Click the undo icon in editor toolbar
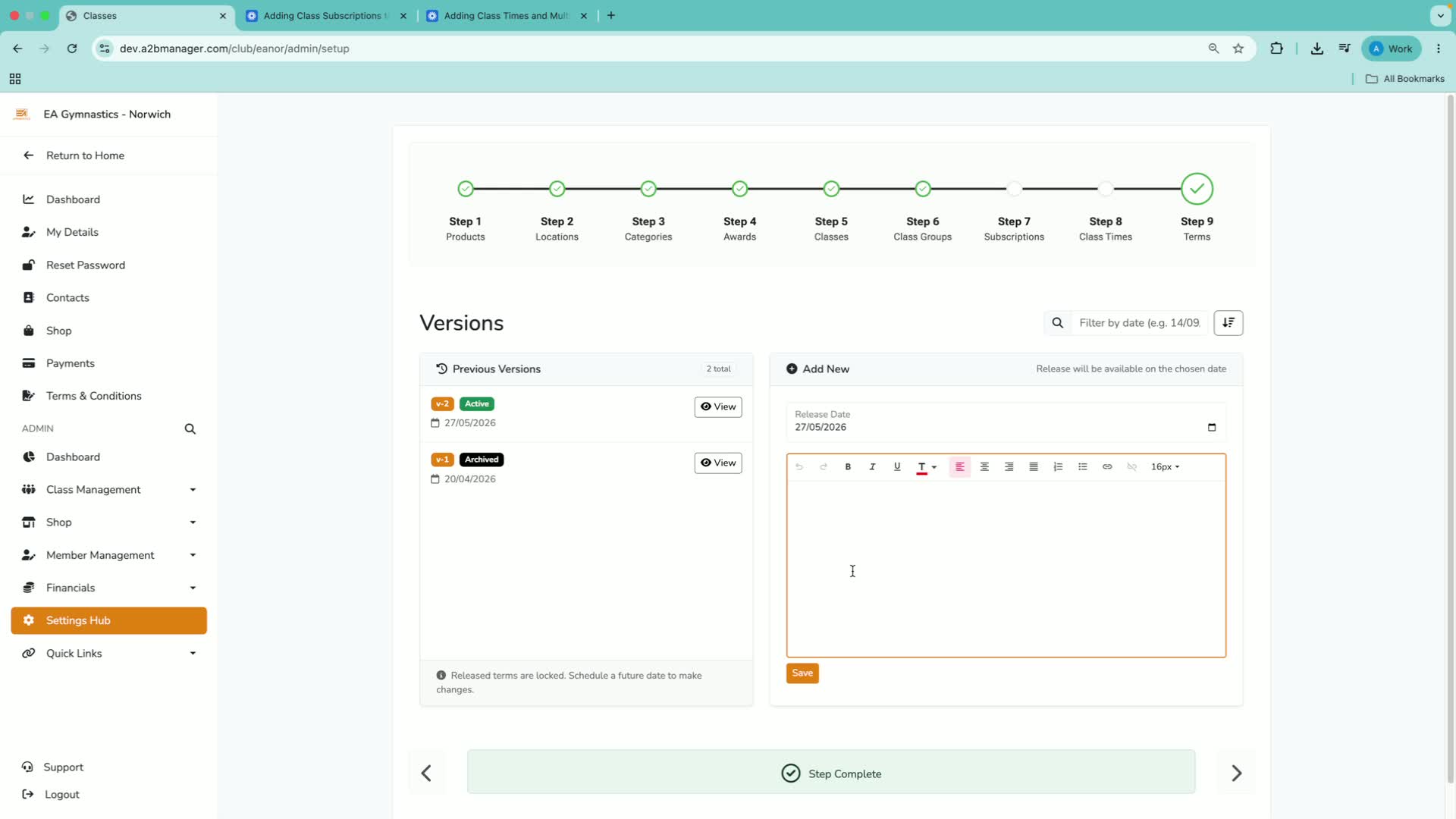The height and width of the screenshot is (819, 1456). 799,466
